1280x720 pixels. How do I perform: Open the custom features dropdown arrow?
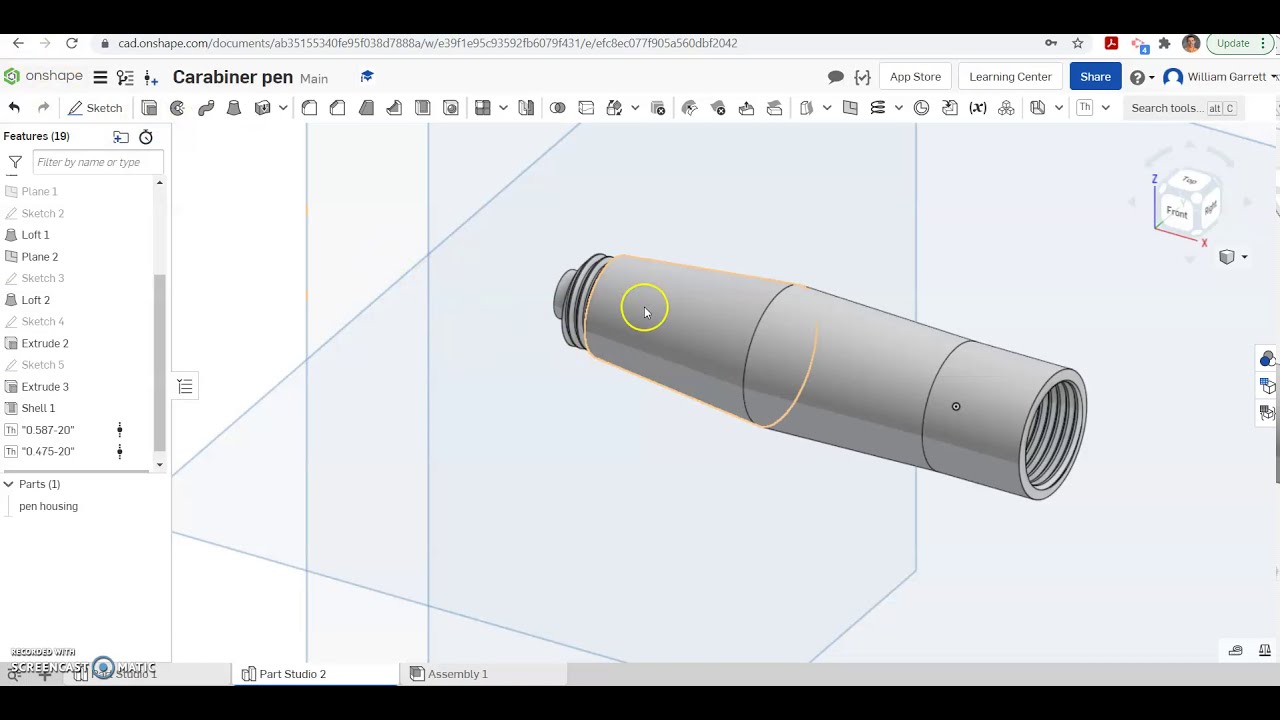click(1105, 108)
